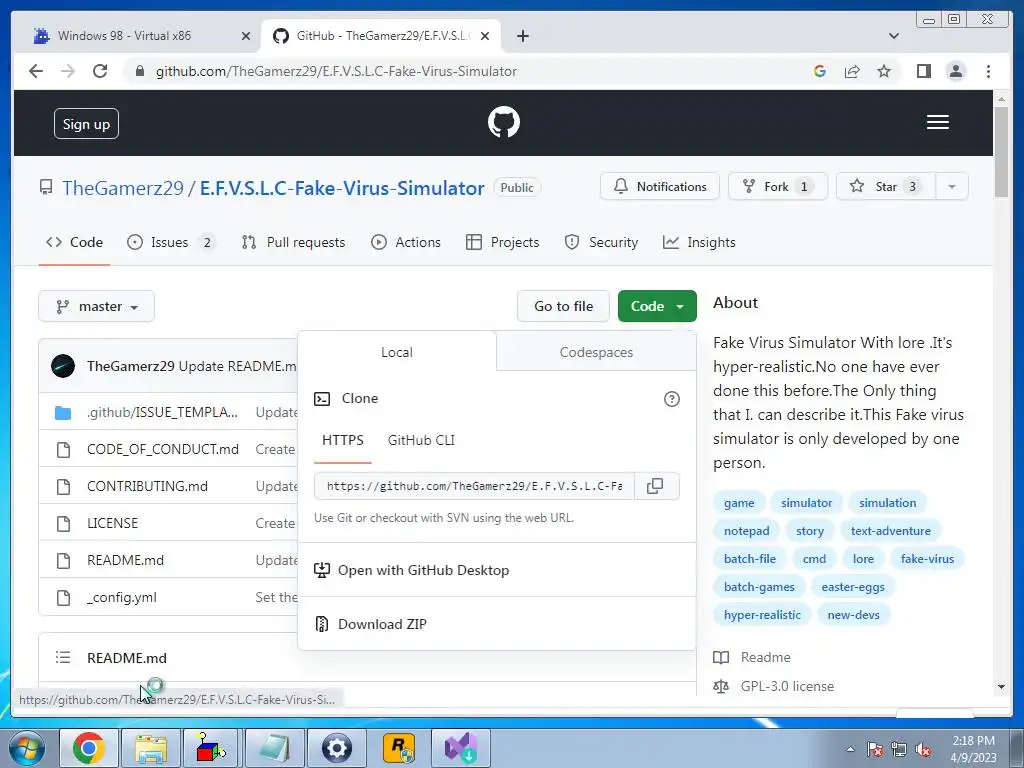
Task: Open the Pull requests tab
Action: point(293,242)
